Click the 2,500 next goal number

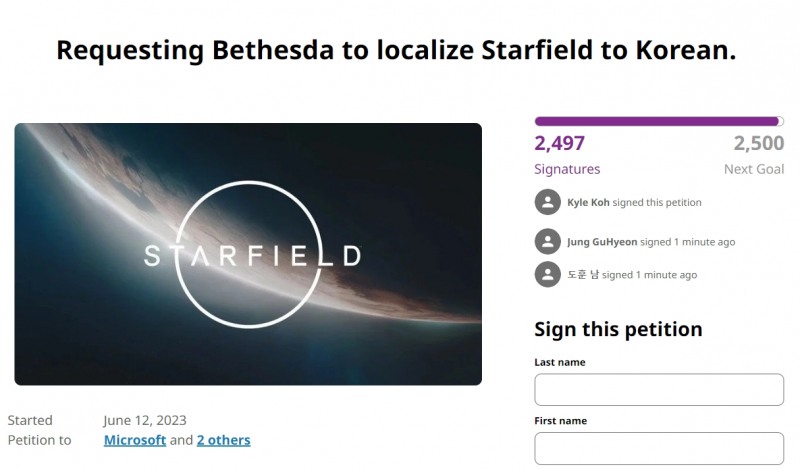click(758, 144)
